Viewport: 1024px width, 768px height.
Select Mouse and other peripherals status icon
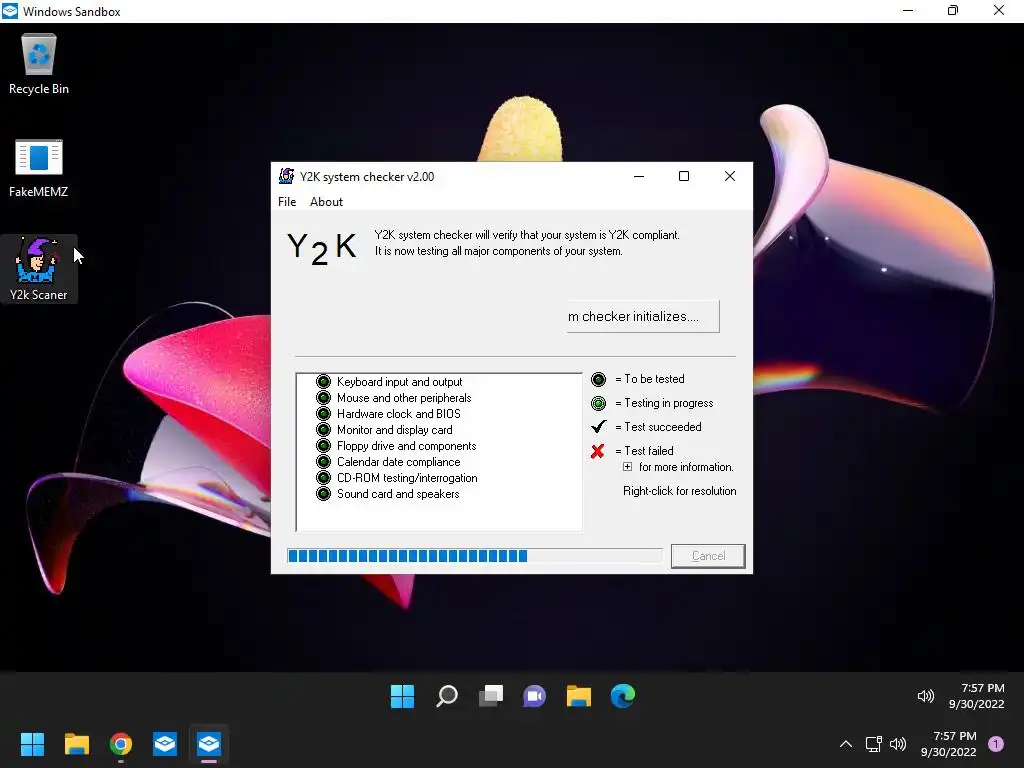point(323,398)
